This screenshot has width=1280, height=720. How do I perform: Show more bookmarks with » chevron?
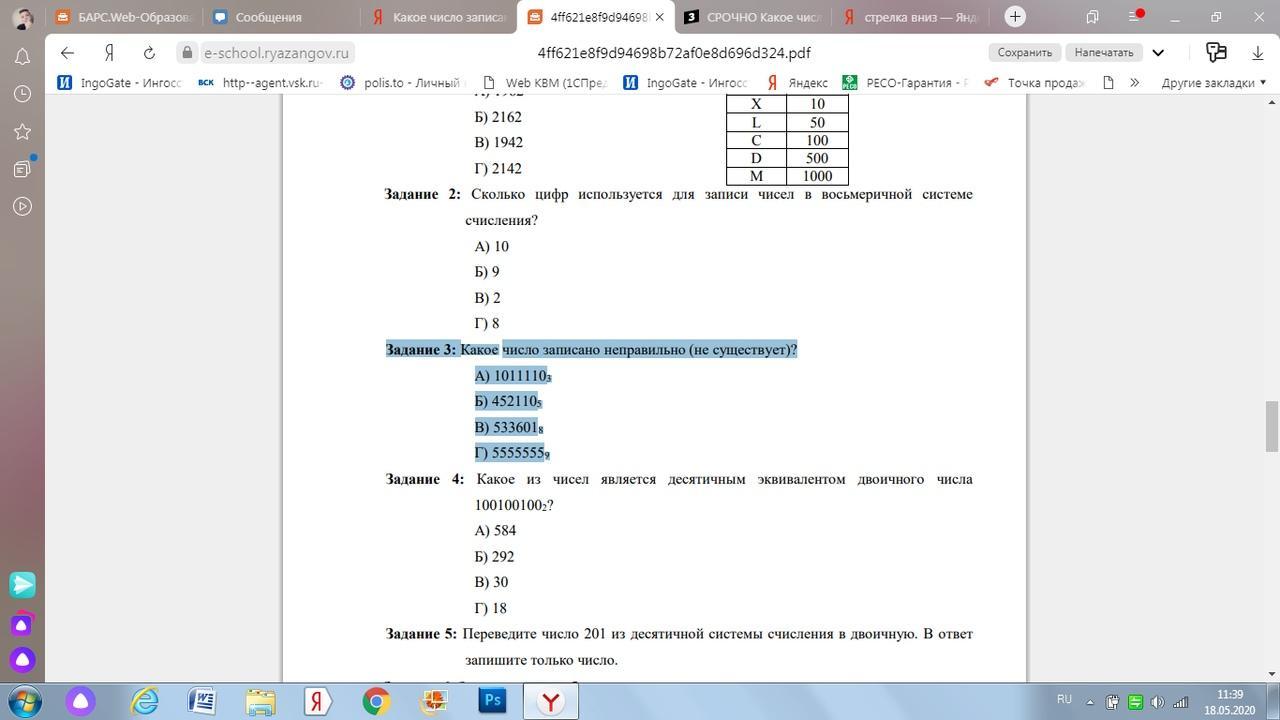(x=1135, y=83)
